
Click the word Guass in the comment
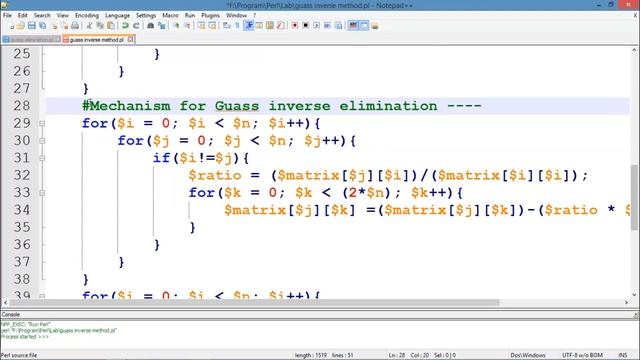237,106
